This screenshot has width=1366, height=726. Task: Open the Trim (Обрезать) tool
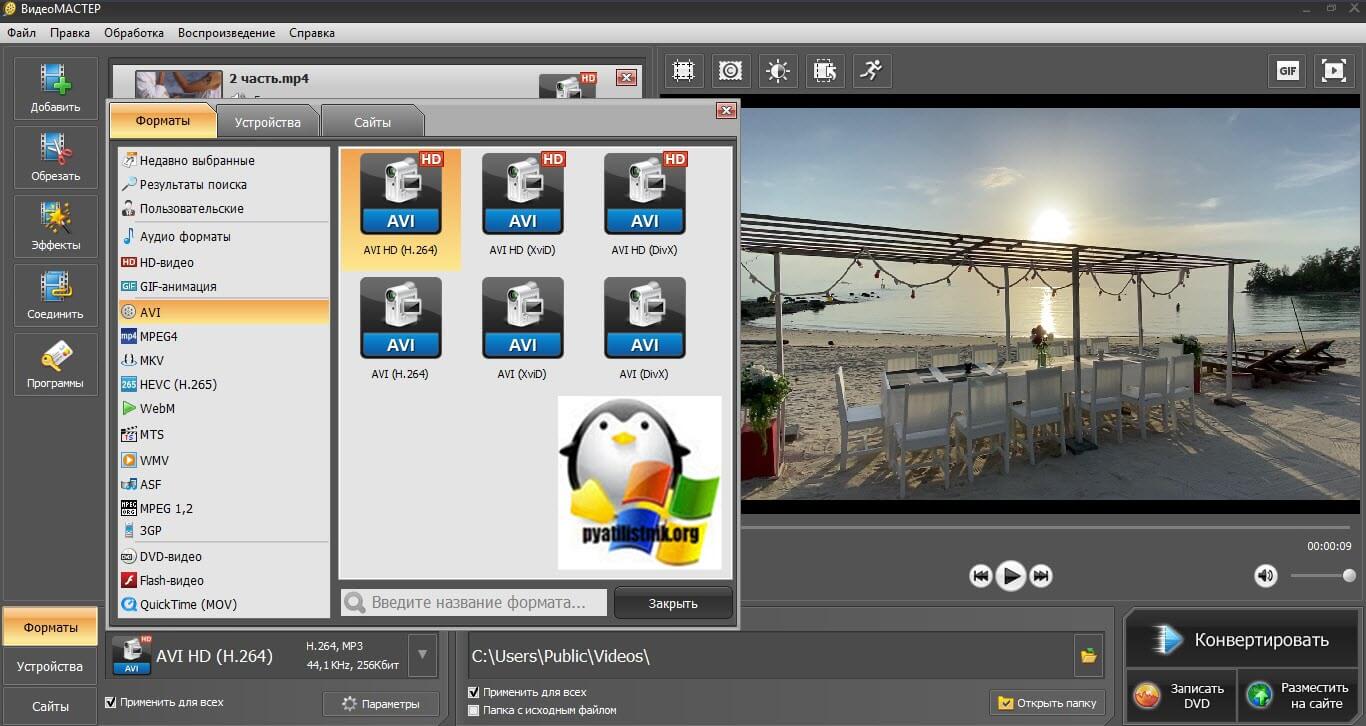click(x=56, y=157)
